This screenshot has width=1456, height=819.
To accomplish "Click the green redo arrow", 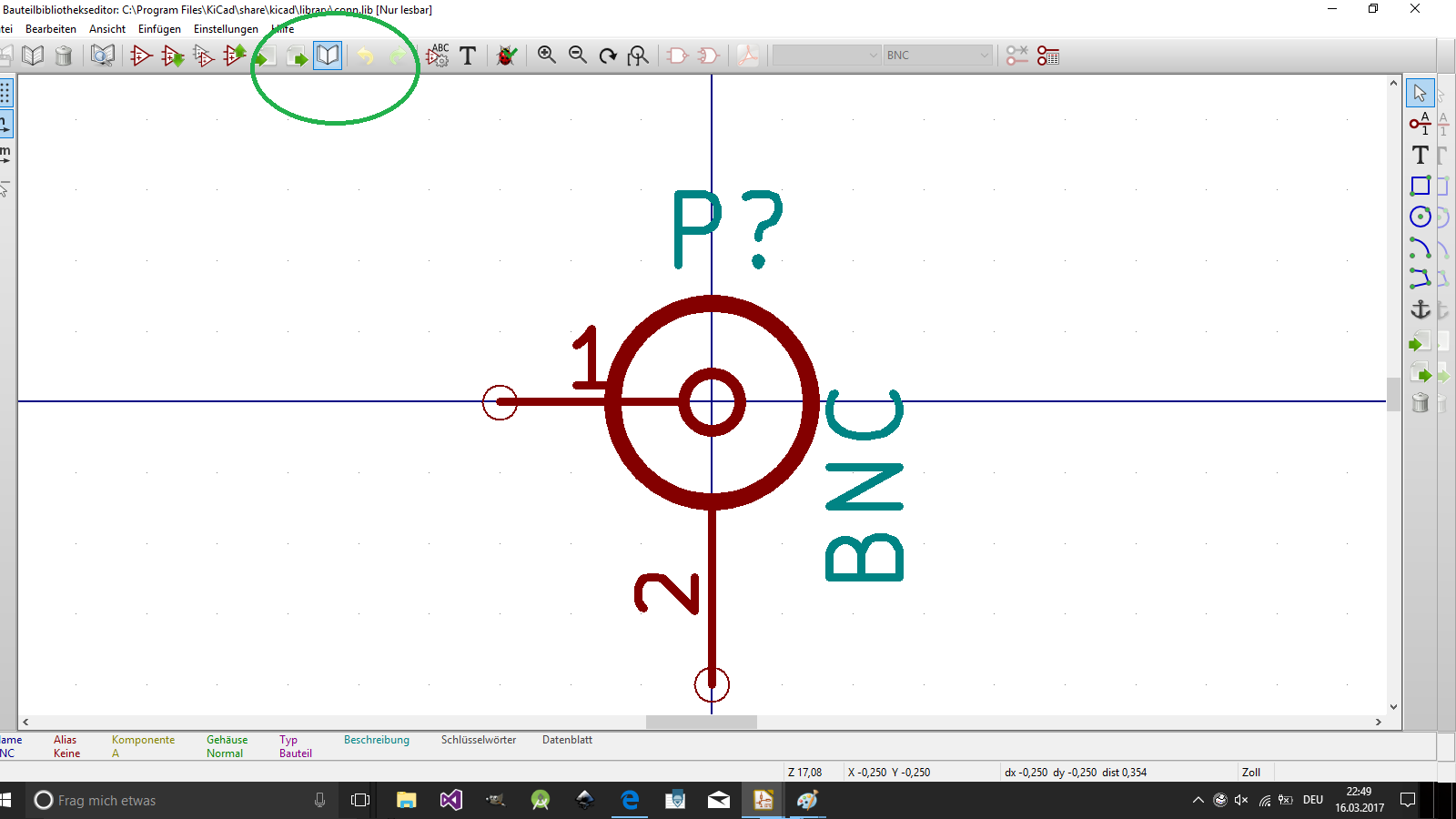I will (397, 56).
